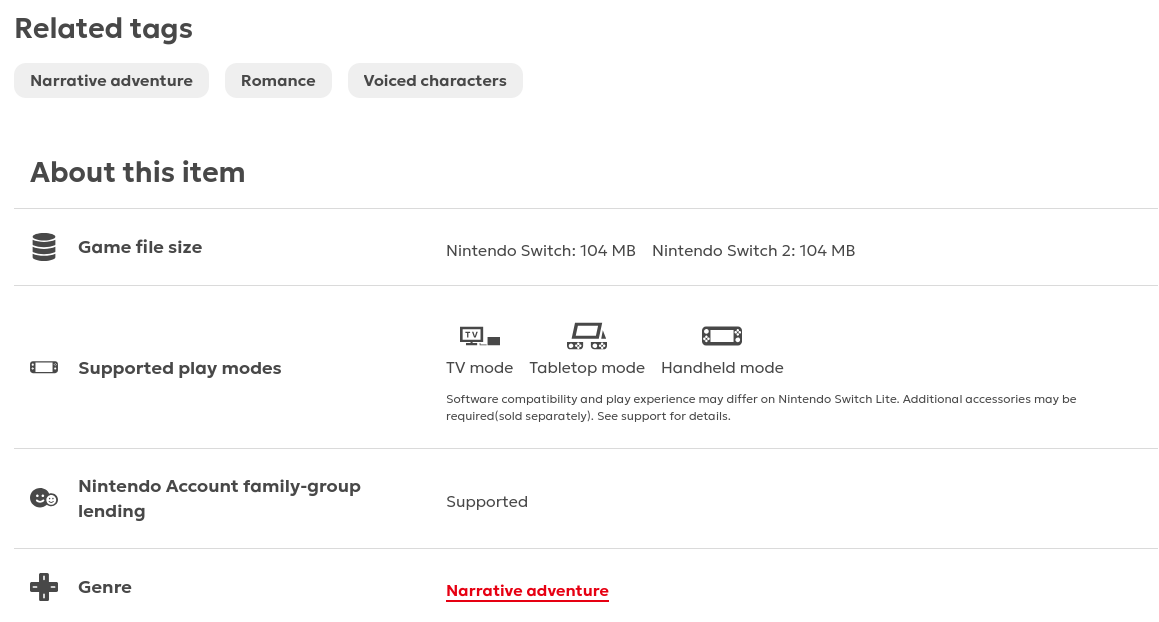Open the Voiced characters tag
Viewport: 1159px width, 622px height.
(435, 81)
